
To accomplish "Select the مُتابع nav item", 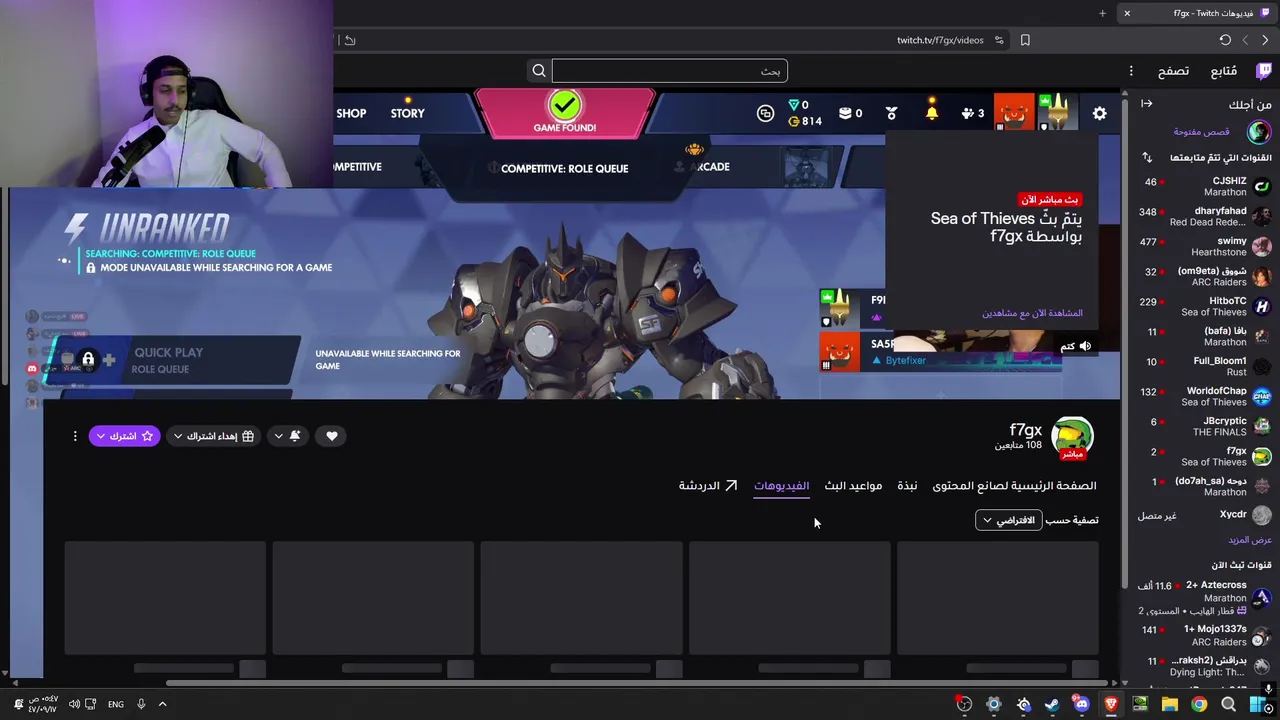I will coord(1223,71).
